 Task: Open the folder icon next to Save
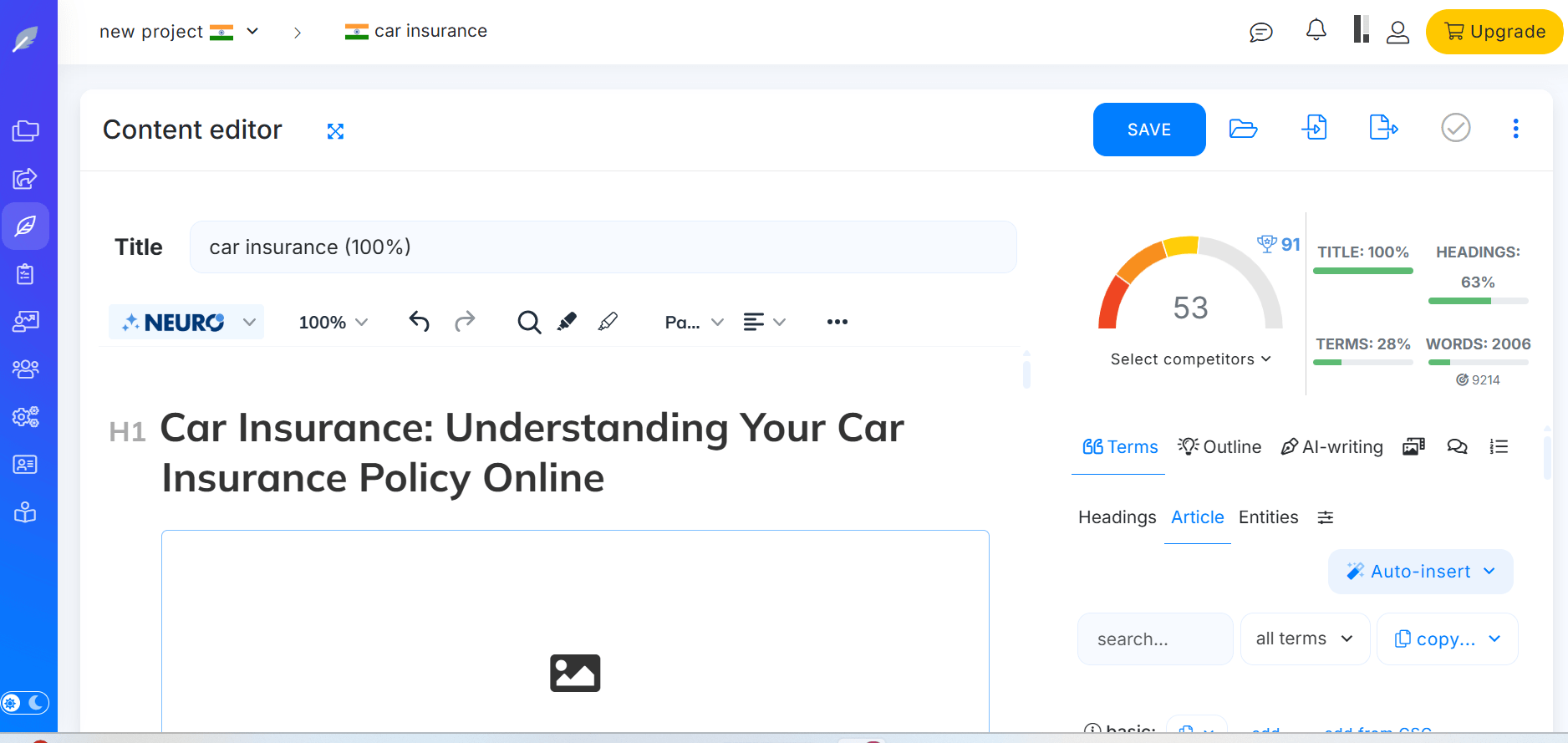tap(1243, 129)
